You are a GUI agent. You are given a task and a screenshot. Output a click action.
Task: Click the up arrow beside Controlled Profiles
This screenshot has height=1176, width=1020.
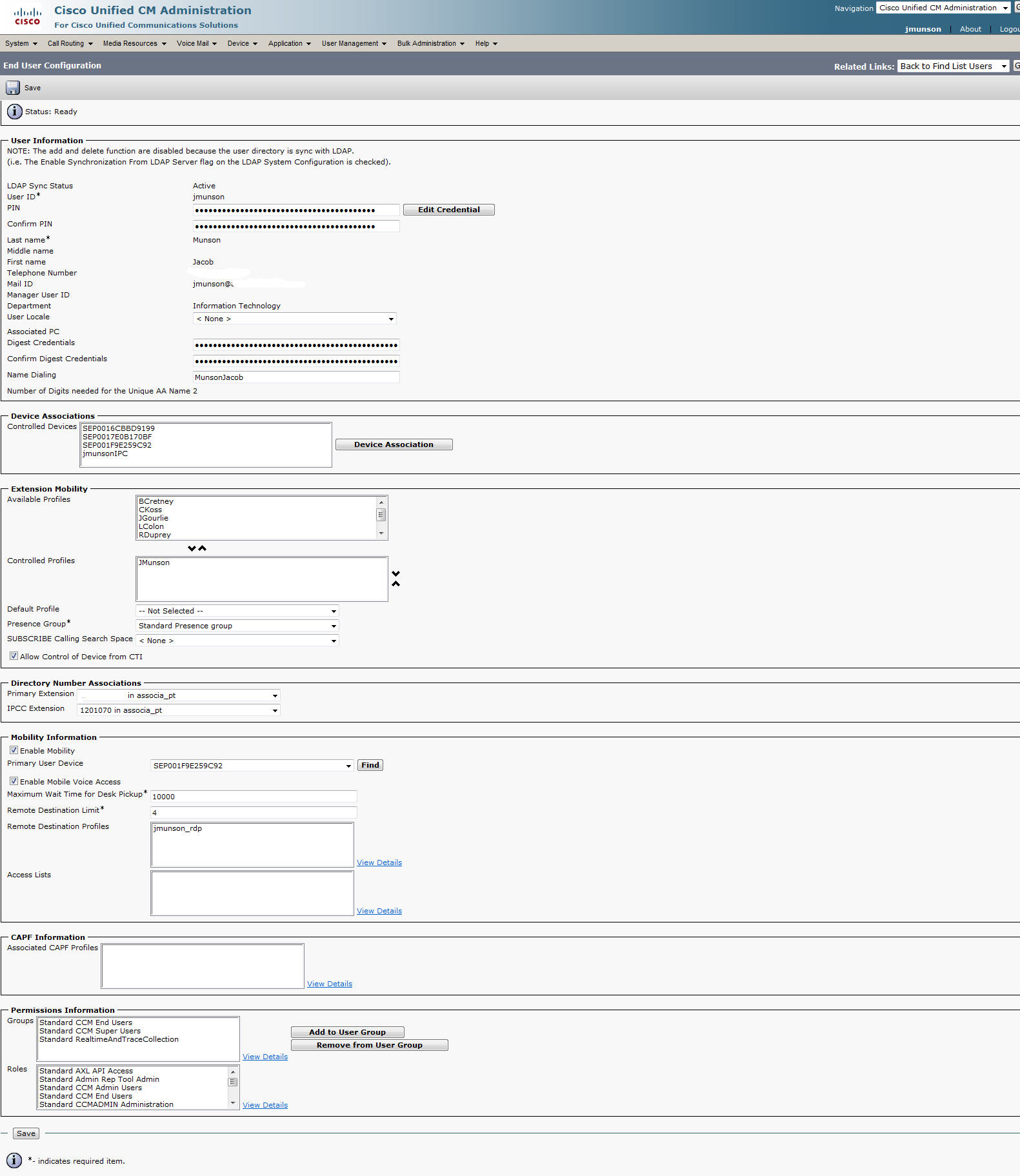[x=396, y=584]
